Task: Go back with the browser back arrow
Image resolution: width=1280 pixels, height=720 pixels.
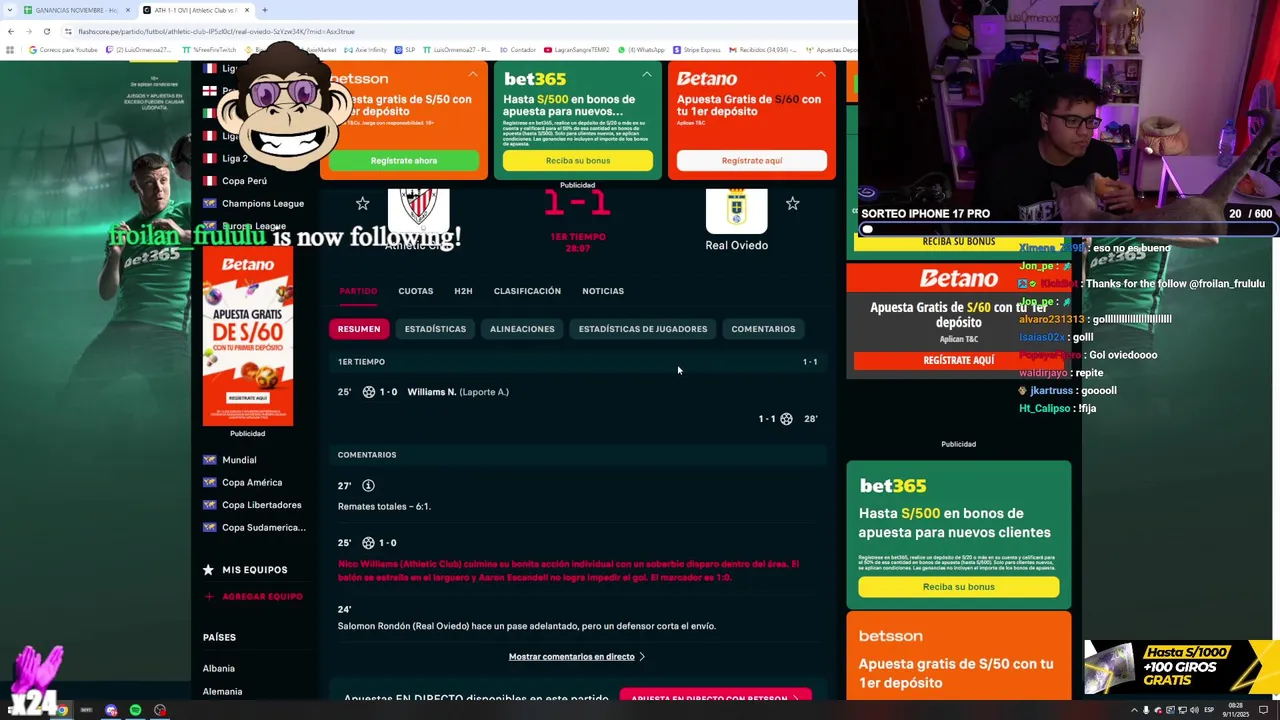Action: pos(10,31)
